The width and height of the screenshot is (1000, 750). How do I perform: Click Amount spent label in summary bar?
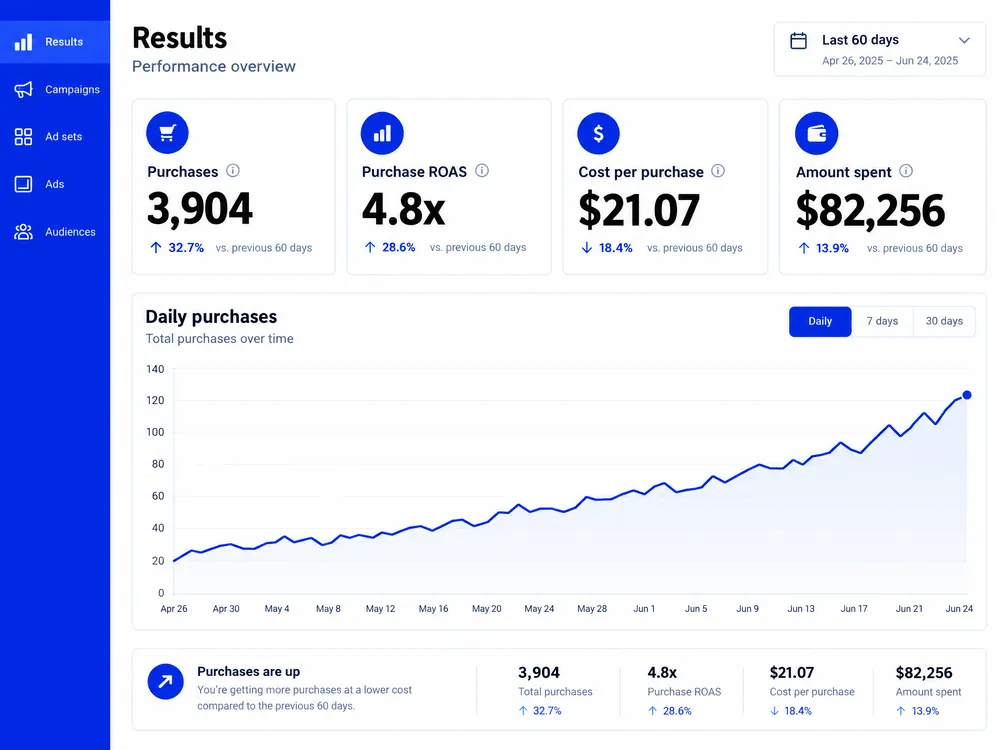pyautogui.click(x=928, y=692)
